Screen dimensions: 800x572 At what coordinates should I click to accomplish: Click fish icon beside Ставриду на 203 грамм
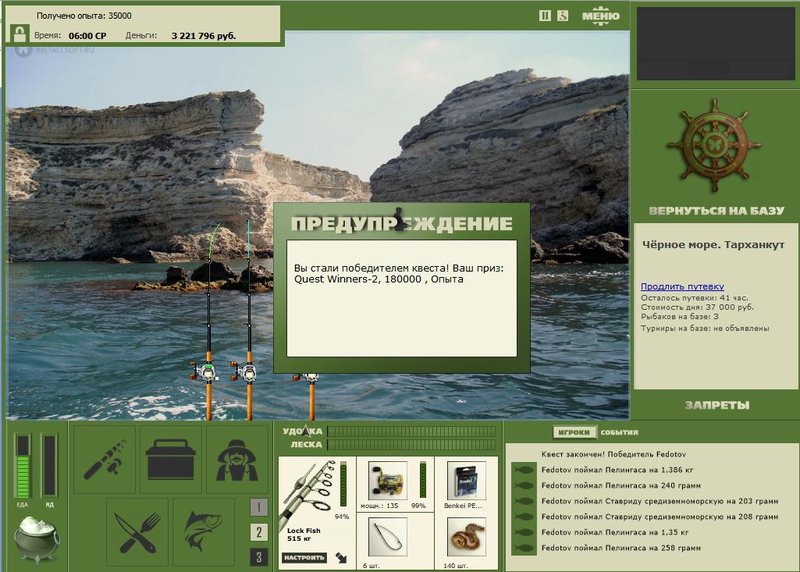coord(523,501)
